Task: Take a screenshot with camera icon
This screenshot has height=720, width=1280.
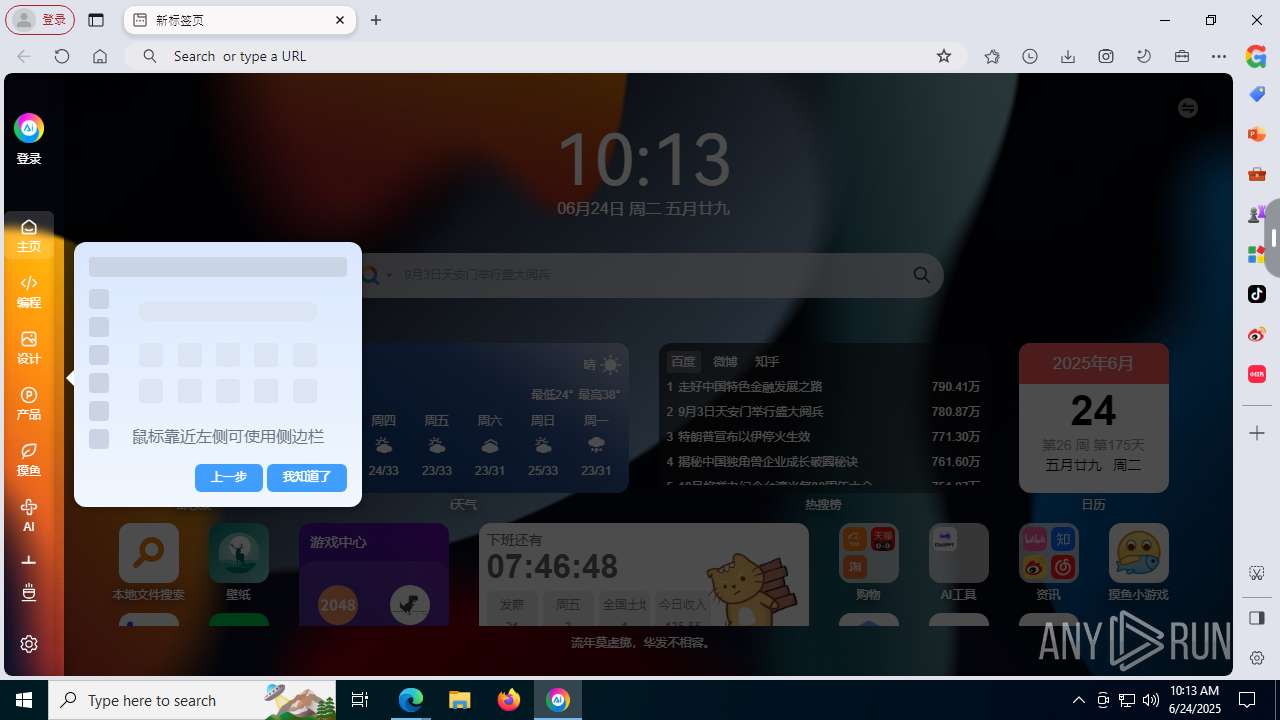Action: (1106, 56)
